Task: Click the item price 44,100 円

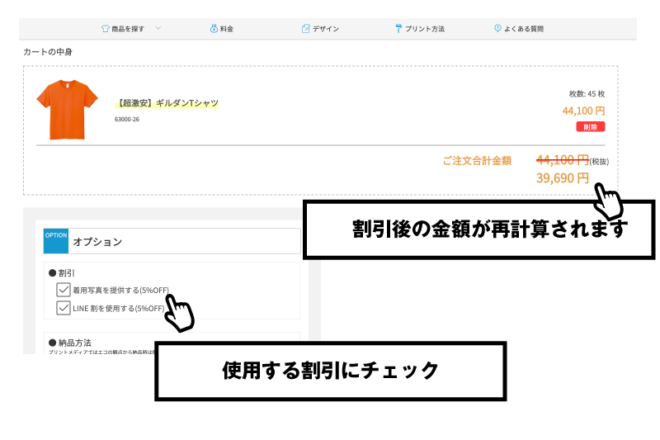Action: tap(583, 111)
